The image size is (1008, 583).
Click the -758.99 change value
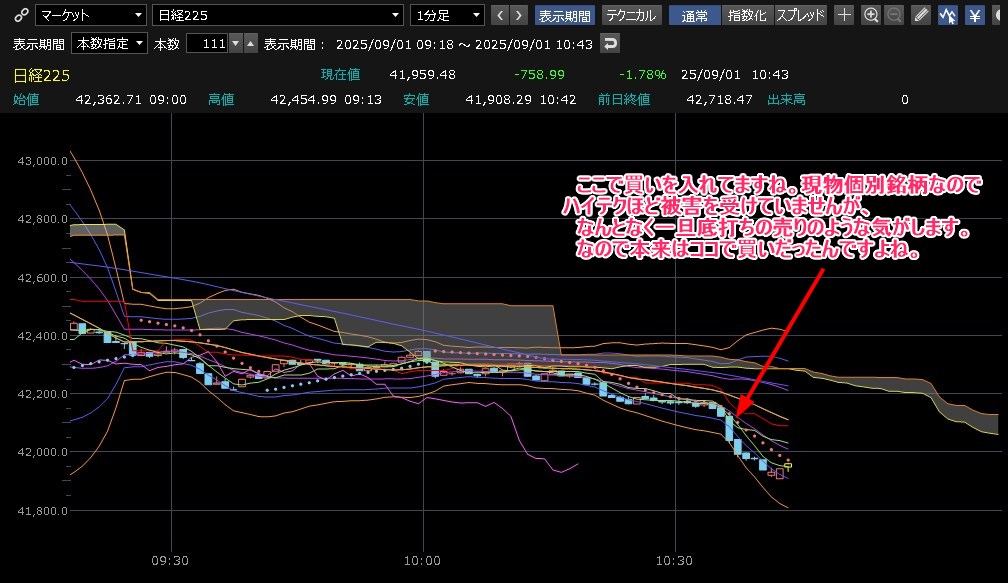click(x=539, y=75)
